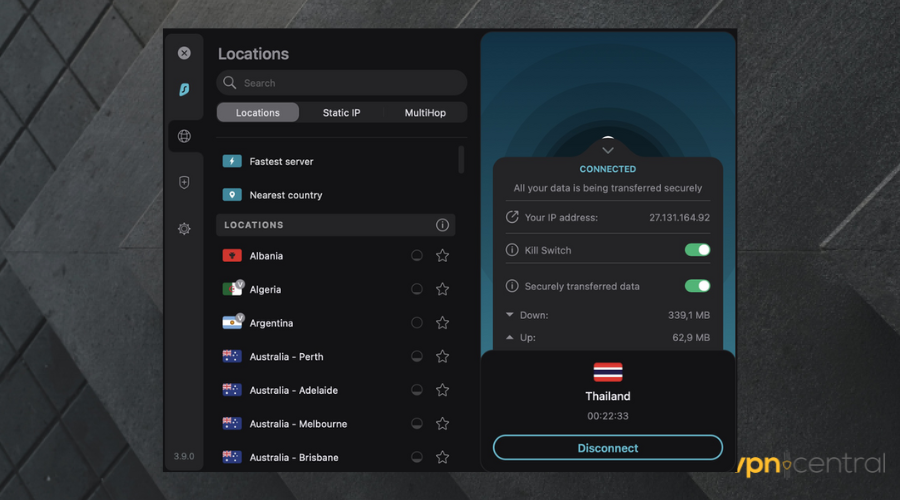Click the CONNECTED status label
This screenshot has height=500, width=900.
click(x=608, y=169)
